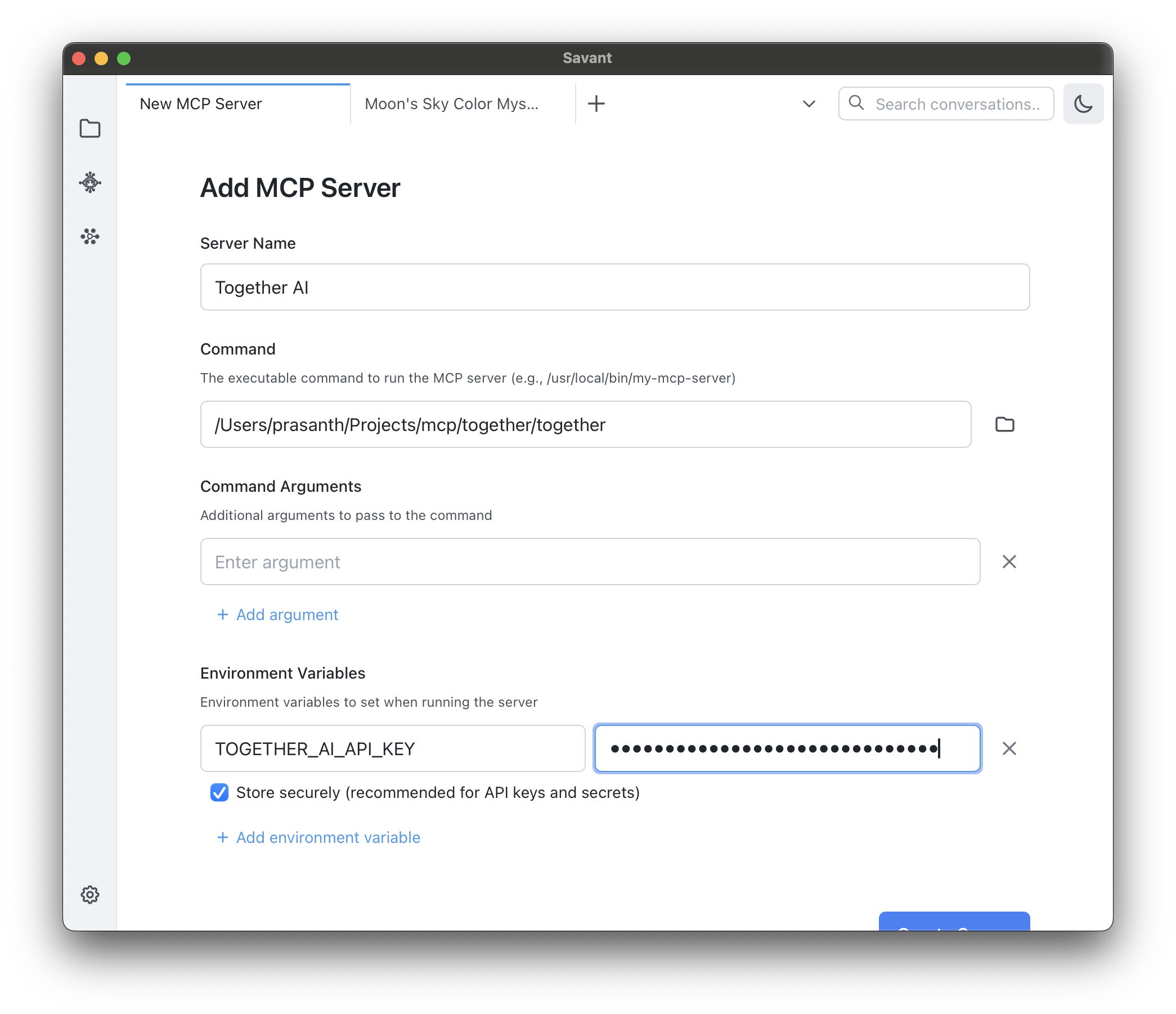Click the search magnifier icon

point(856,103)
